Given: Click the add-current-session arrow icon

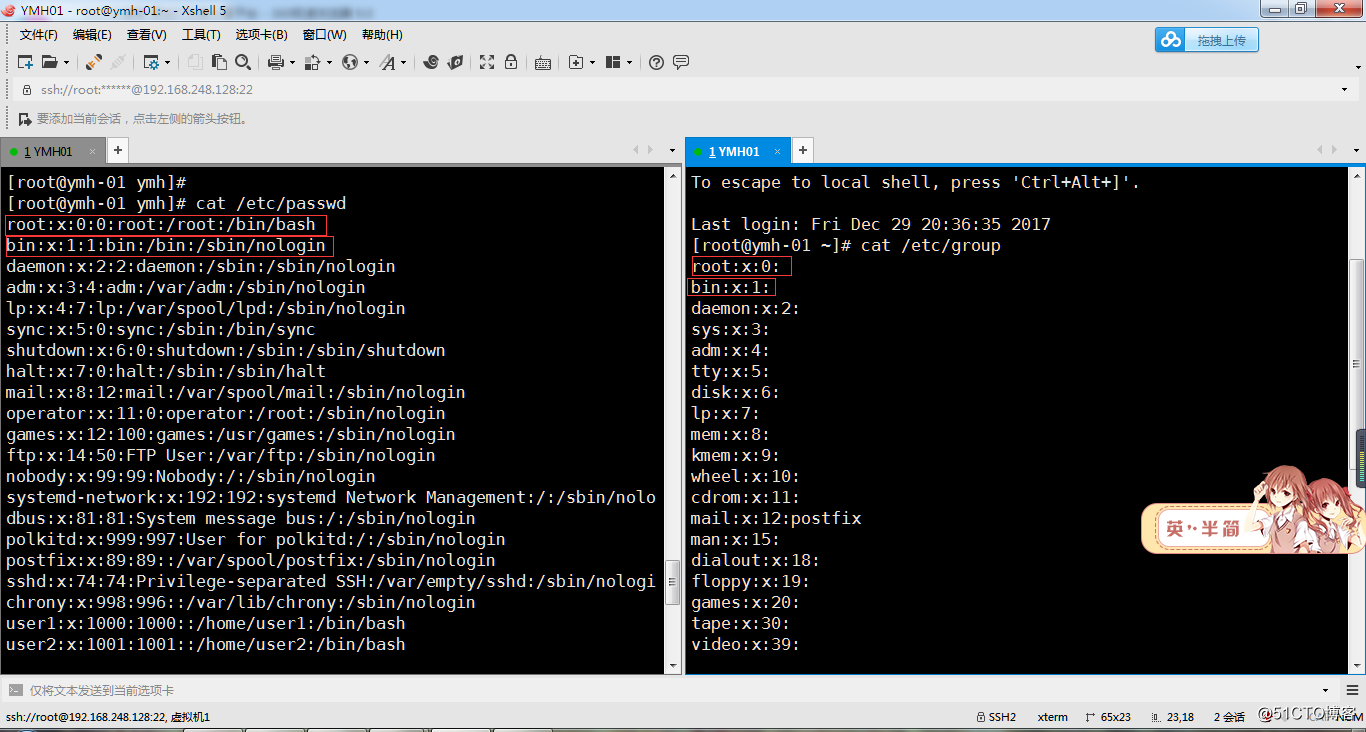Looking at the screenshot, I should (25, 118).
